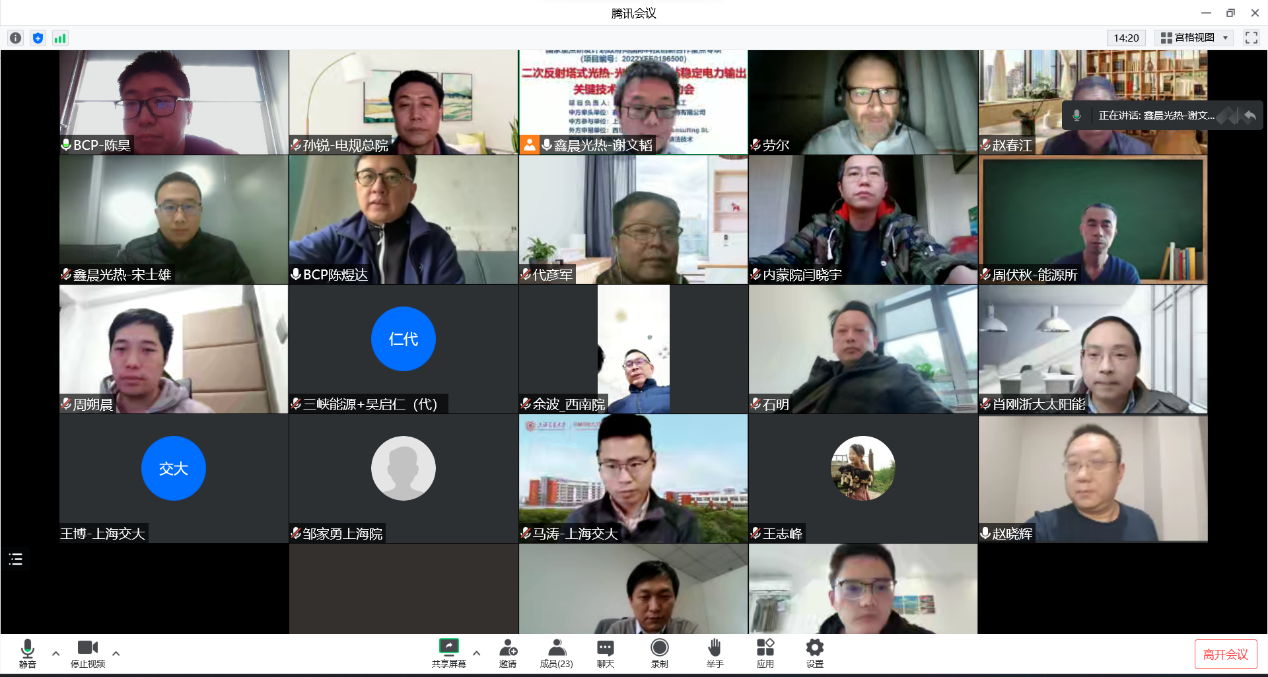Select 周伏秋-能源所 video tile
The height and width of the screenshot is (677, 1268).
(x=1093, y=219)
